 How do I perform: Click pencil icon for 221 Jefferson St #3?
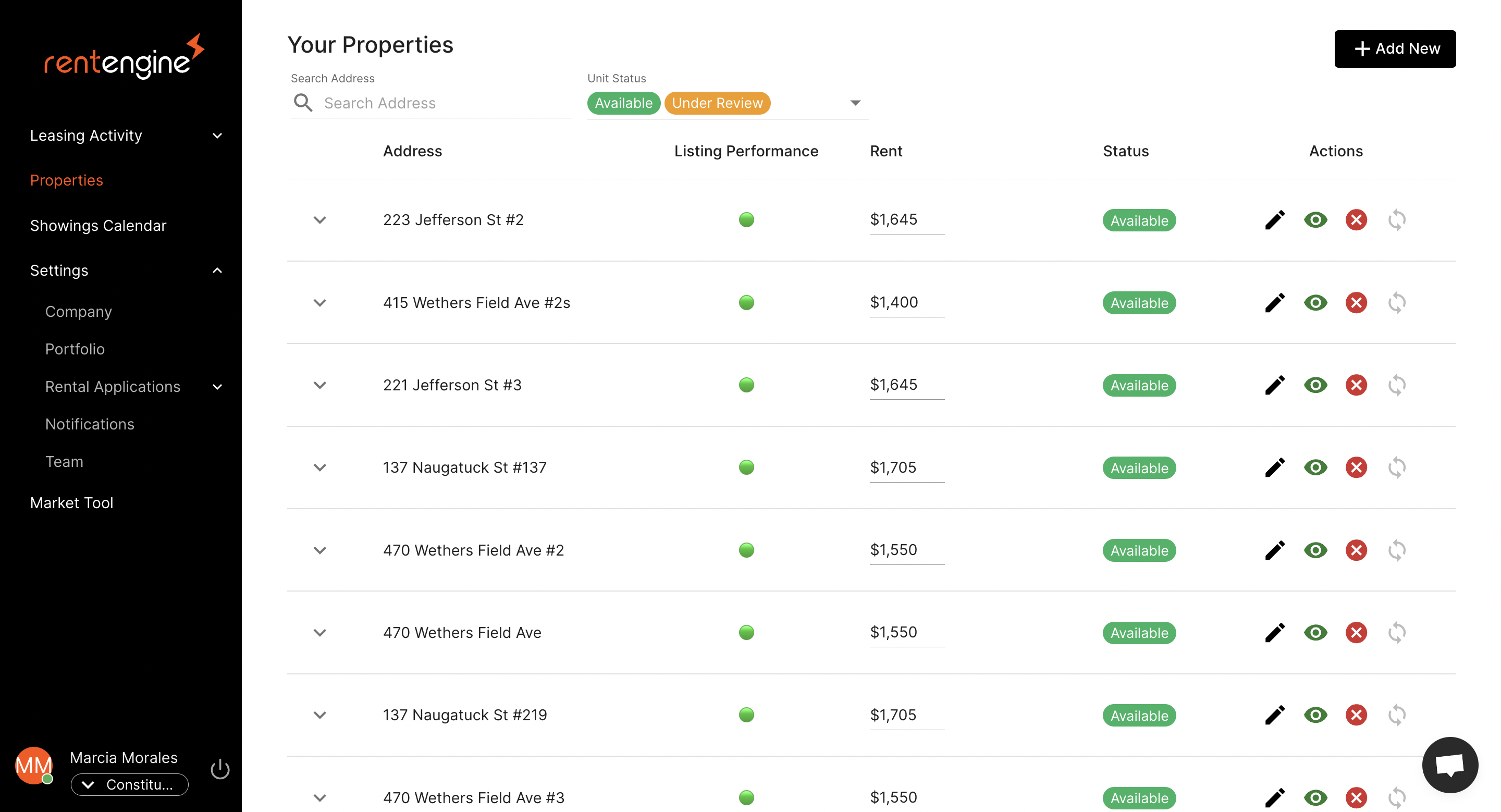1274,385
